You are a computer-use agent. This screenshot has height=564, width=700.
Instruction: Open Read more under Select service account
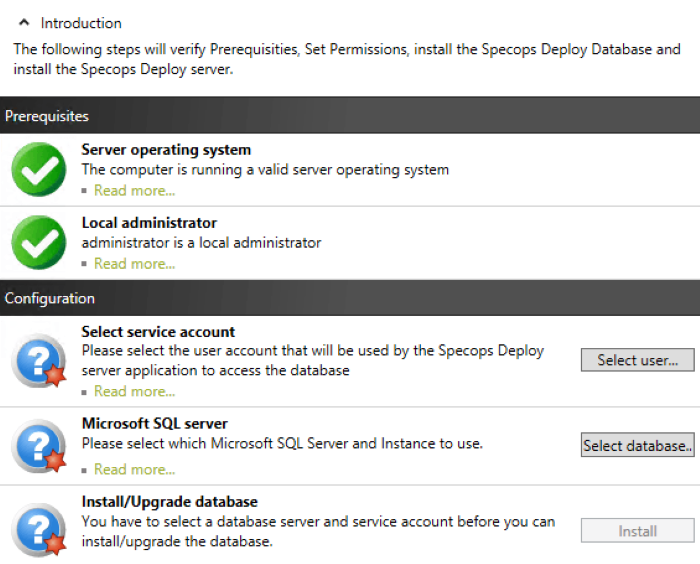pyautogui.click(x=134, y=392)
